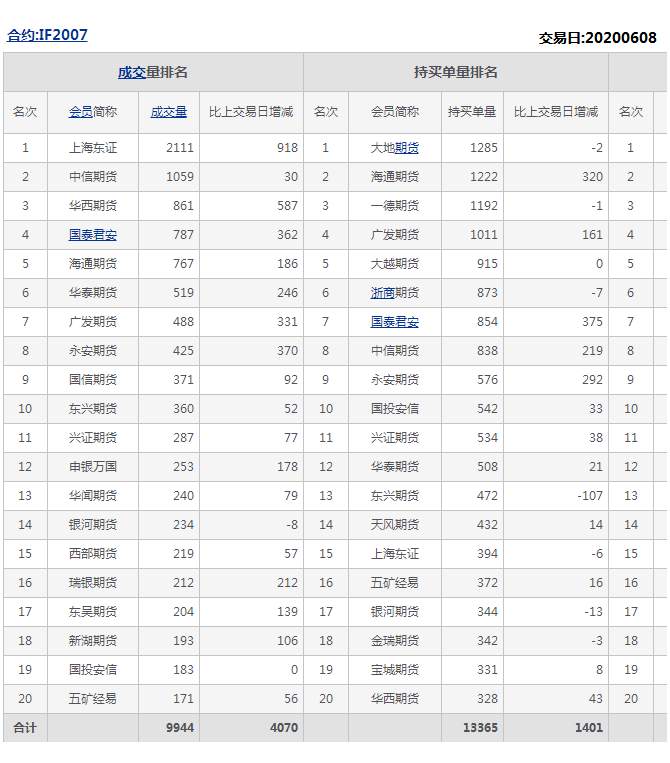This screenshot has height=763, width=670.
Task: Click 兴证期货 in long position ranking
Action: tap(395, 438)
